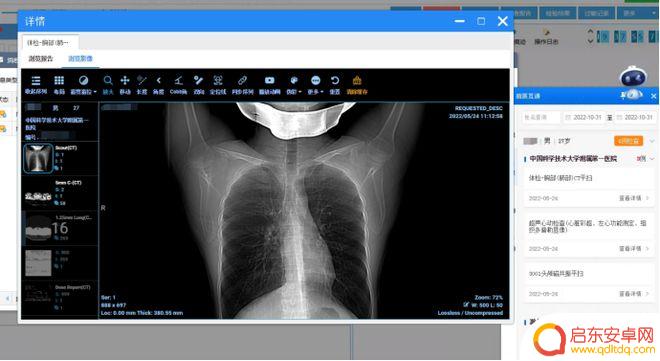The height and width of the screenshot is (361, 660).
Task: Pick the Cobb angle tool
Action: click(178, 84)
